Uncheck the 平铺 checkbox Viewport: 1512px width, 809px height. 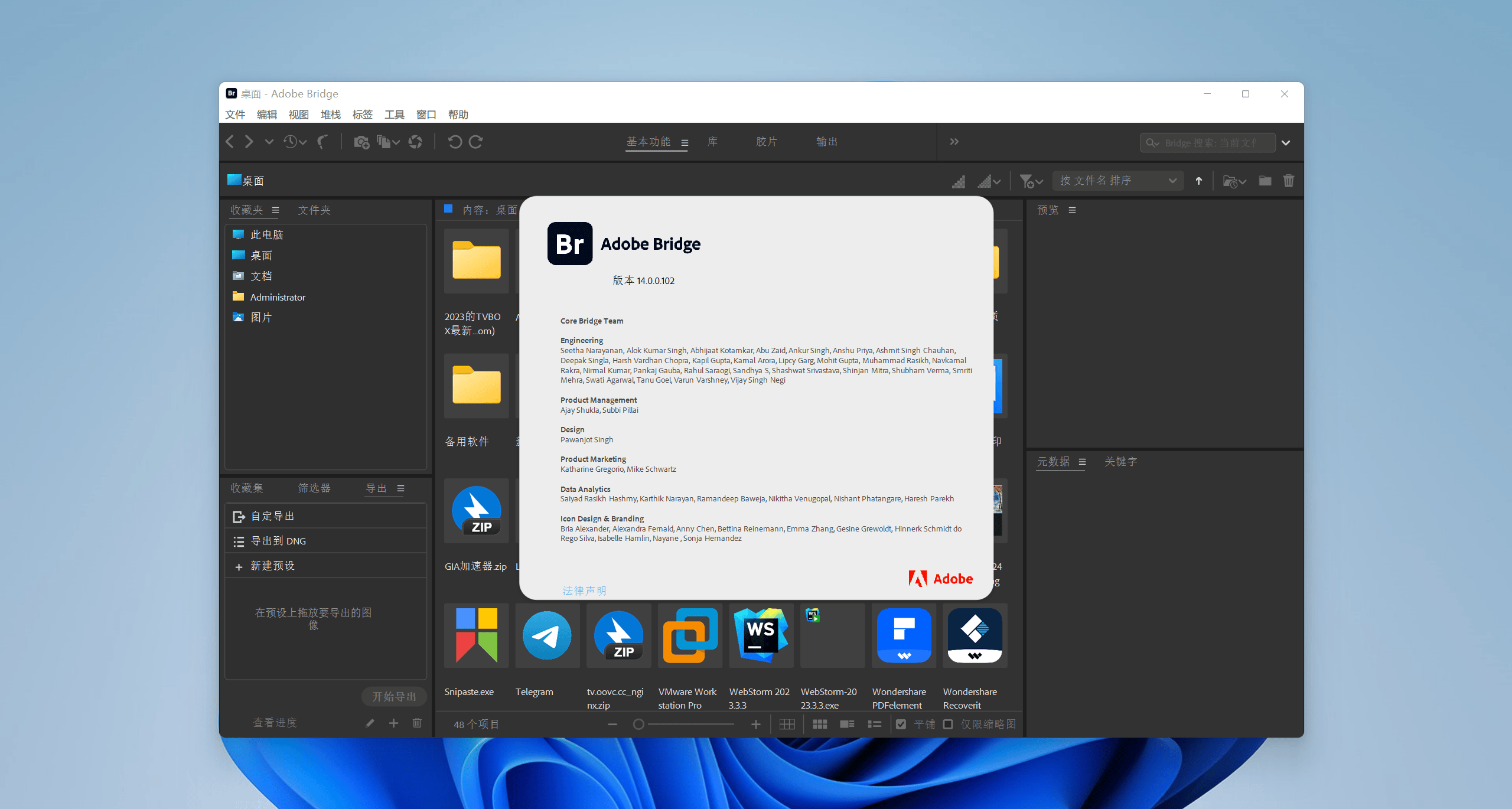click(x=901, y=725)
